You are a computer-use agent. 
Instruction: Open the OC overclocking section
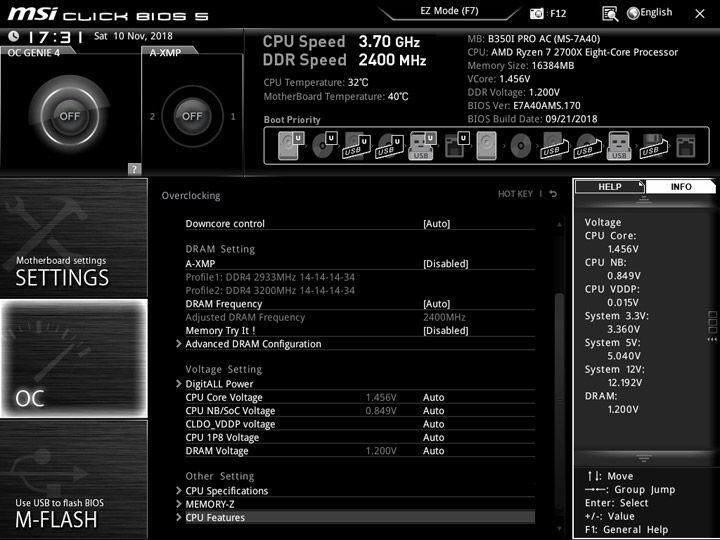pyautogui.click(x=73, y=359)
